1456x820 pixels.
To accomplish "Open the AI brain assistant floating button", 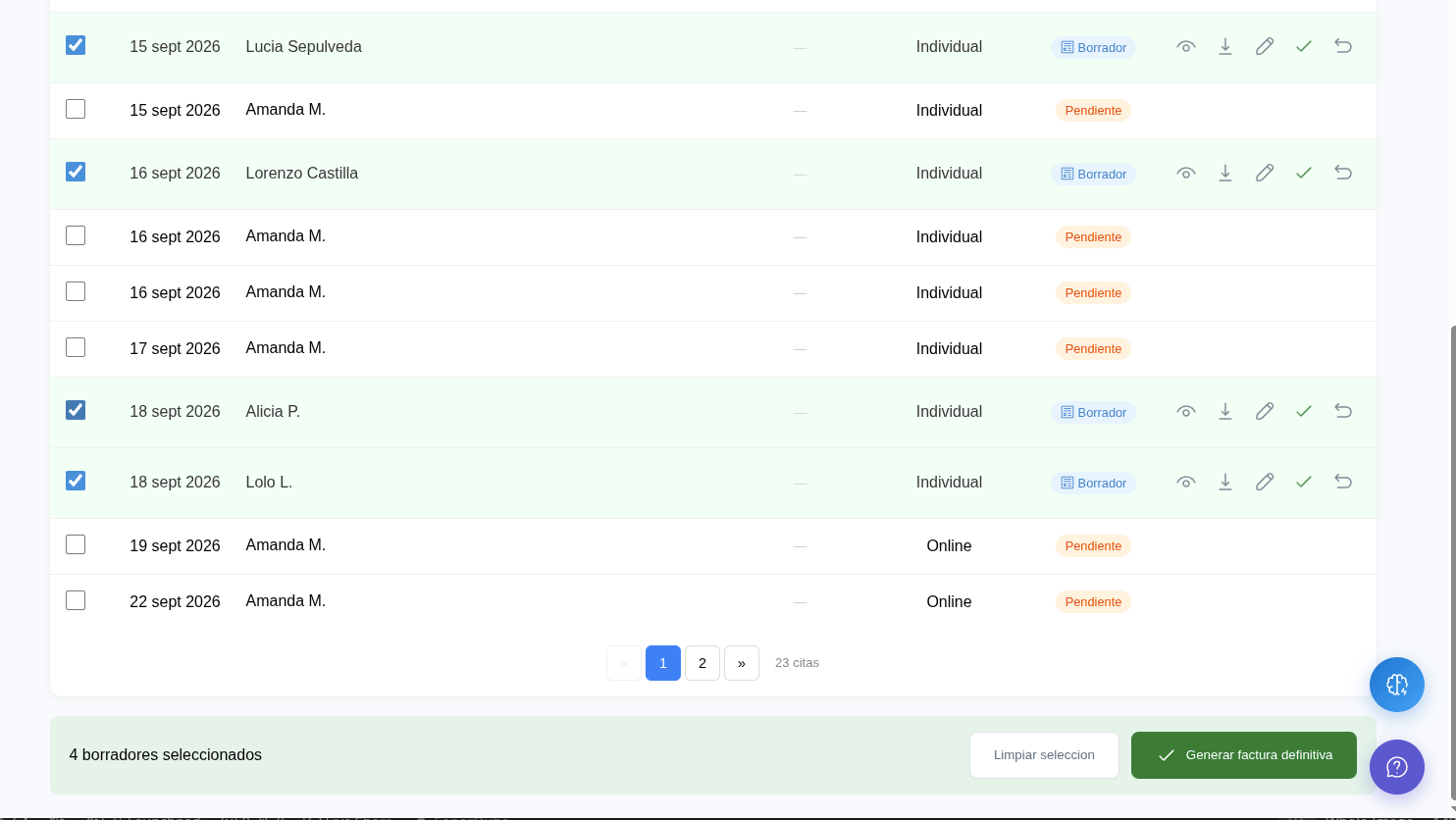I will (1397, 685).
